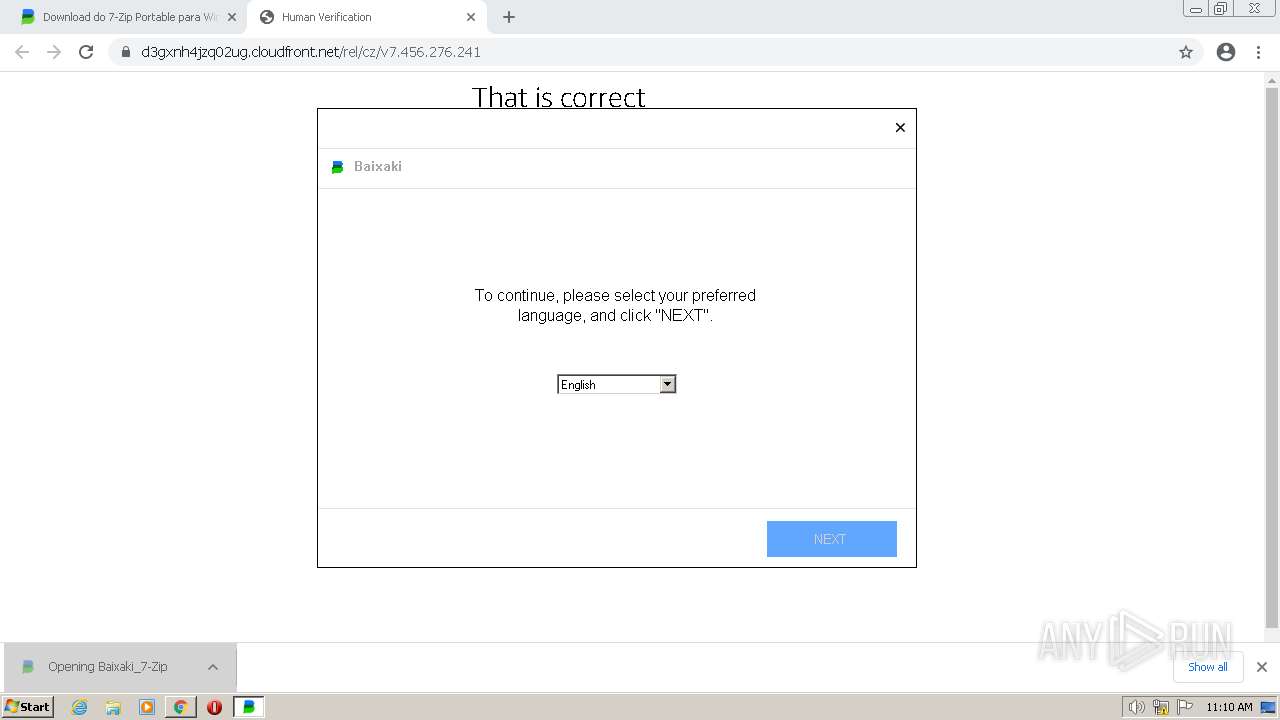Open Chrome three-dot menu
The width and height of the screenshot is (1280, 720).
click(x=1259, y=52)
